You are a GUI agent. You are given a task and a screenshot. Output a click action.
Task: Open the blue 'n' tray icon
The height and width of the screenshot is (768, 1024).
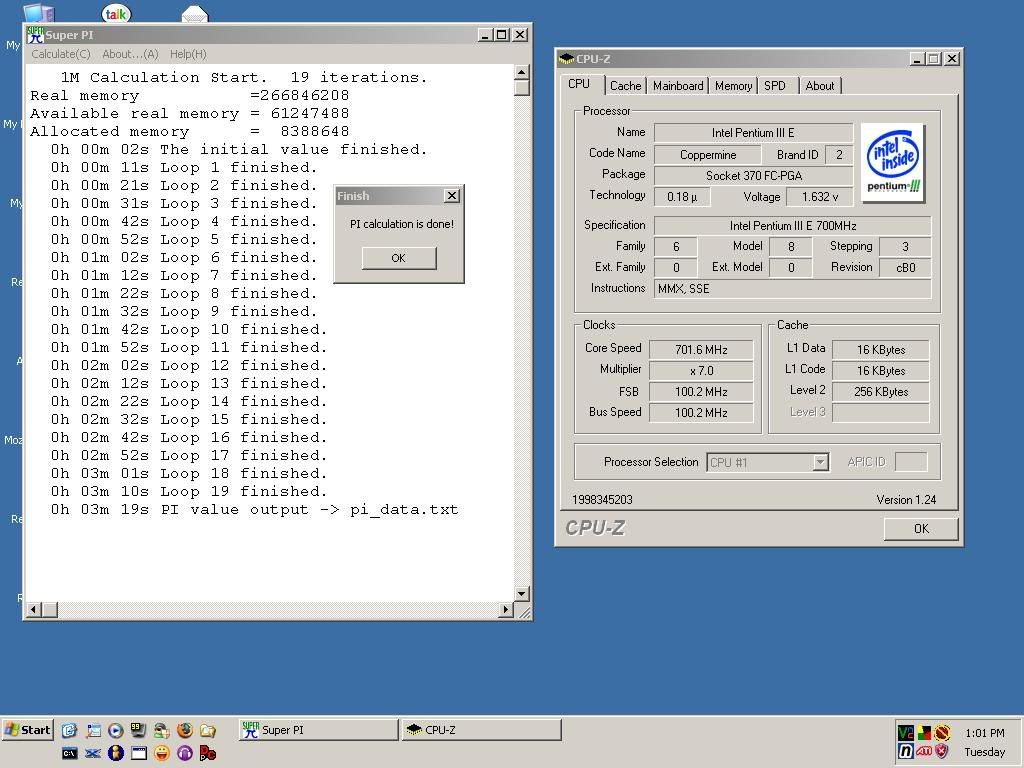coord(906,752)
